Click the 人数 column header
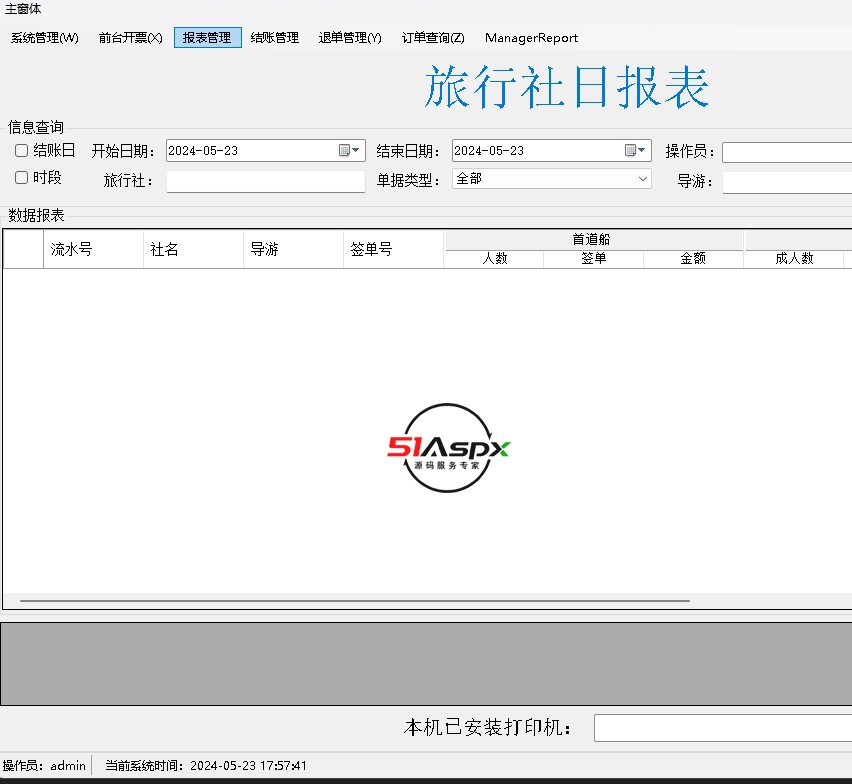Viewport: 852px width, 784px height. point(494,259)
